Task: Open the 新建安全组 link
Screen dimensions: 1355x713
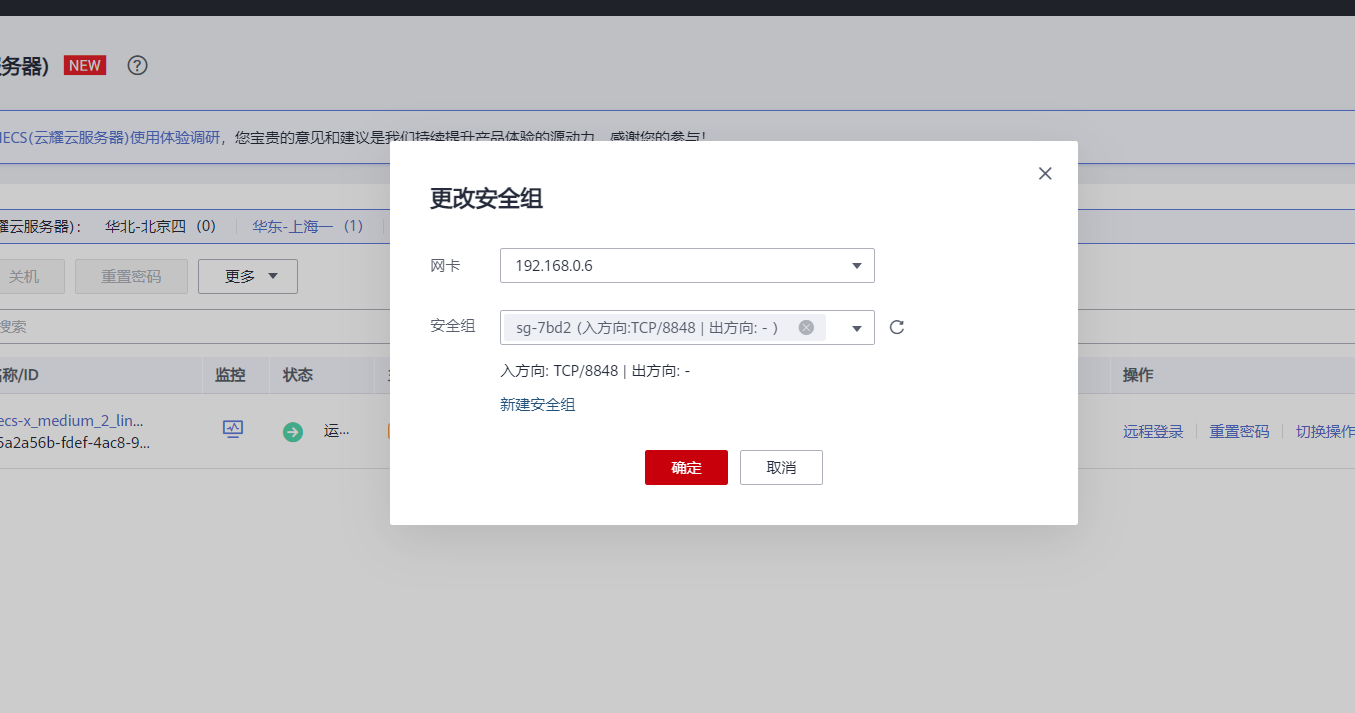Action: (537, 404)
